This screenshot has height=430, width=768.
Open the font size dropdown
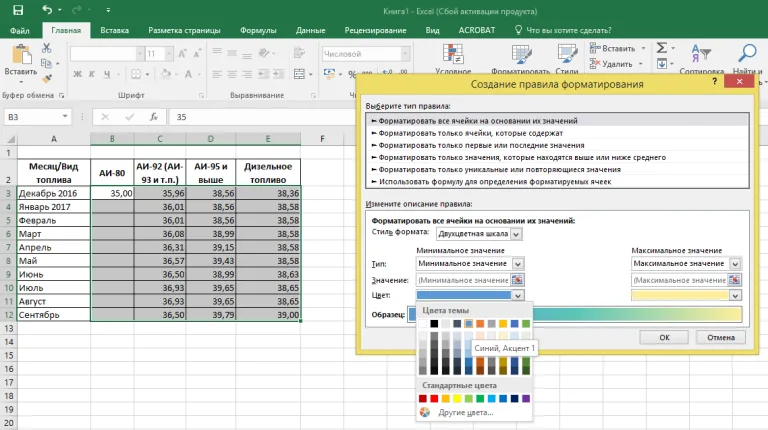click(169, 53)
